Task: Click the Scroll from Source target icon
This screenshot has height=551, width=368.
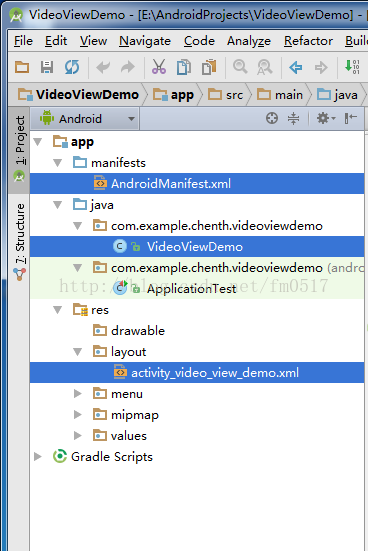Action: (272, 118)
